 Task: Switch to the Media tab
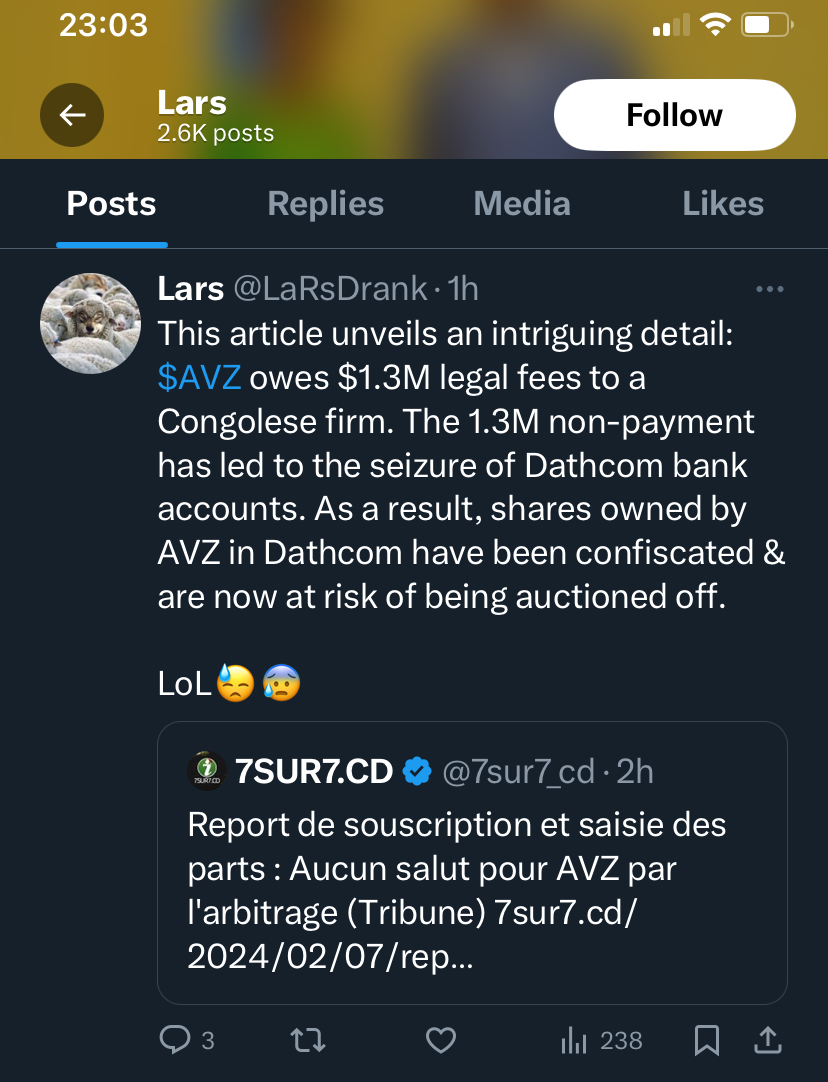522,204
